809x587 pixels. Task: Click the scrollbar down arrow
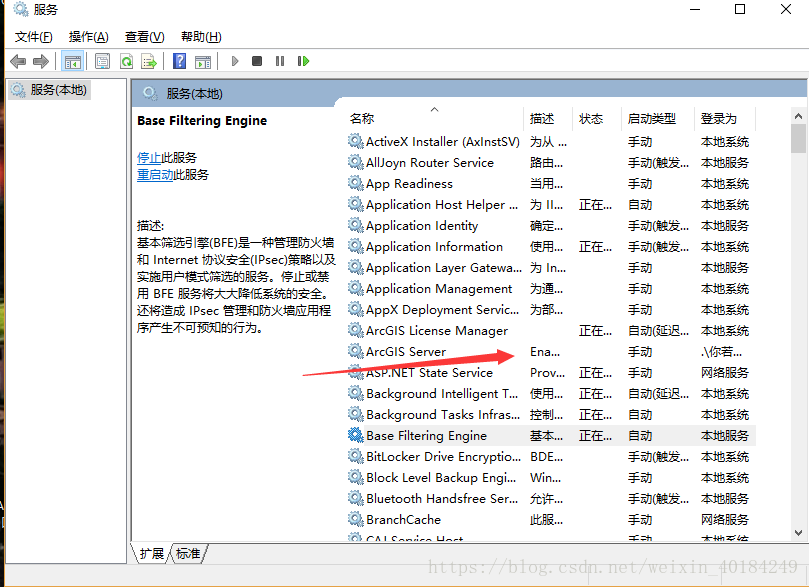pos(798,533)
